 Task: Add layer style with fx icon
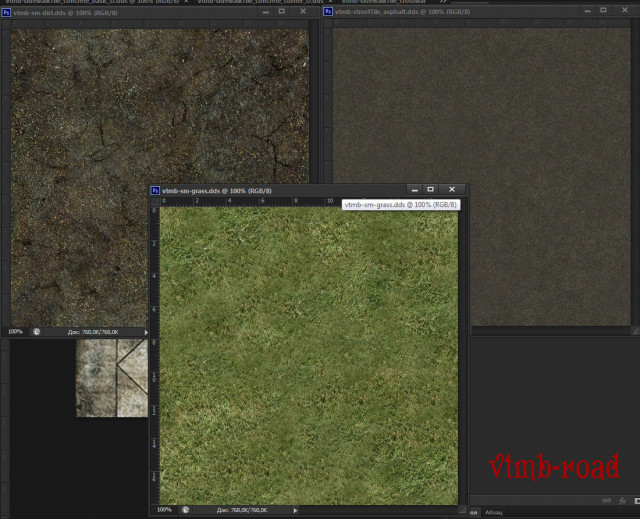pos(623,501)
